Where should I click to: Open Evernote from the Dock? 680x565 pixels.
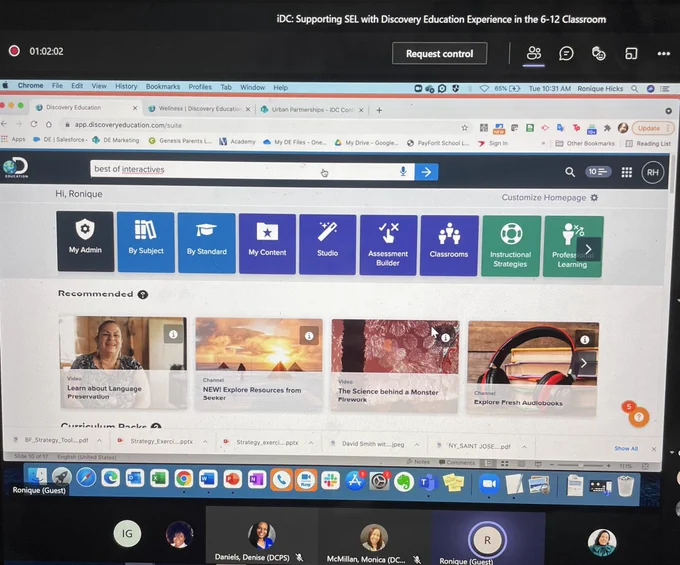[404, 482]
